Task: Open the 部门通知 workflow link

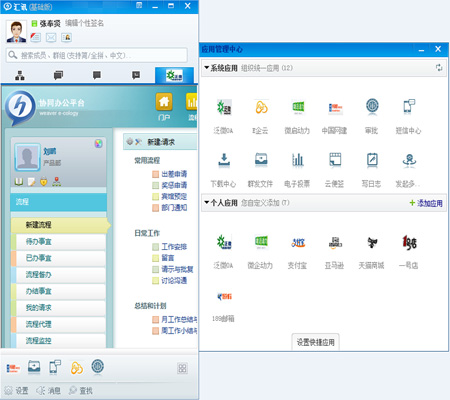Action: 174,208
